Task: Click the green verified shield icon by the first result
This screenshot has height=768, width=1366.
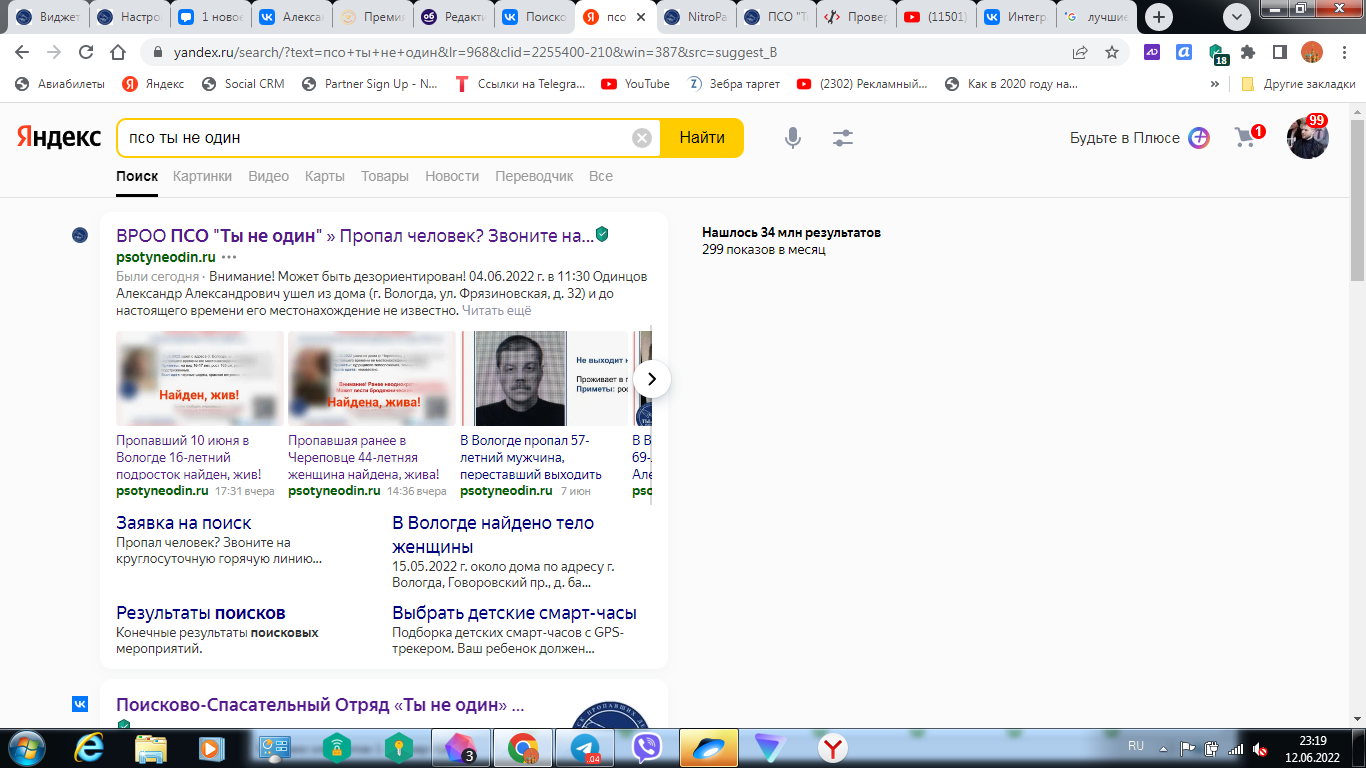Action: 602,235
